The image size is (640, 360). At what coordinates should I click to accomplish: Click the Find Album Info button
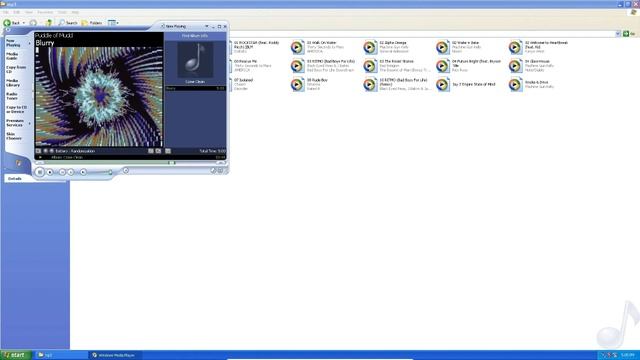195,36
